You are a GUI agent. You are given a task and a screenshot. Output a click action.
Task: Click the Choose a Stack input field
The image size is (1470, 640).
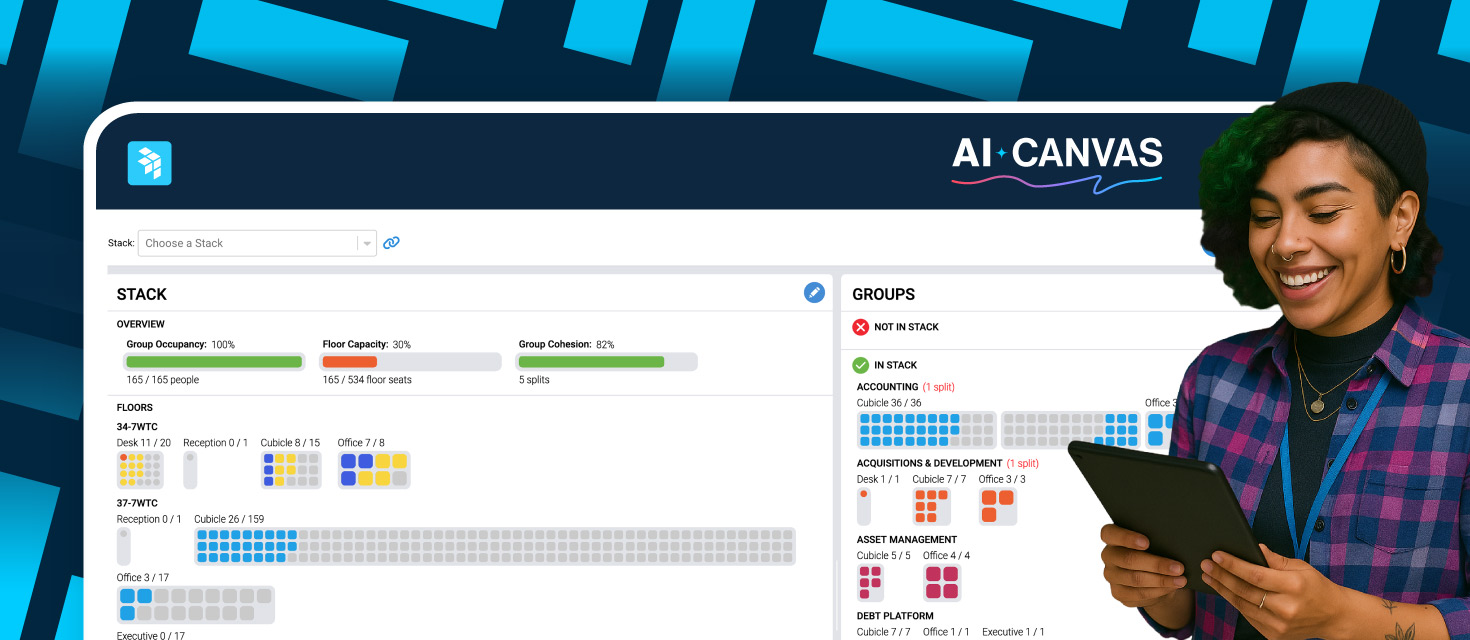pos(248,243)
